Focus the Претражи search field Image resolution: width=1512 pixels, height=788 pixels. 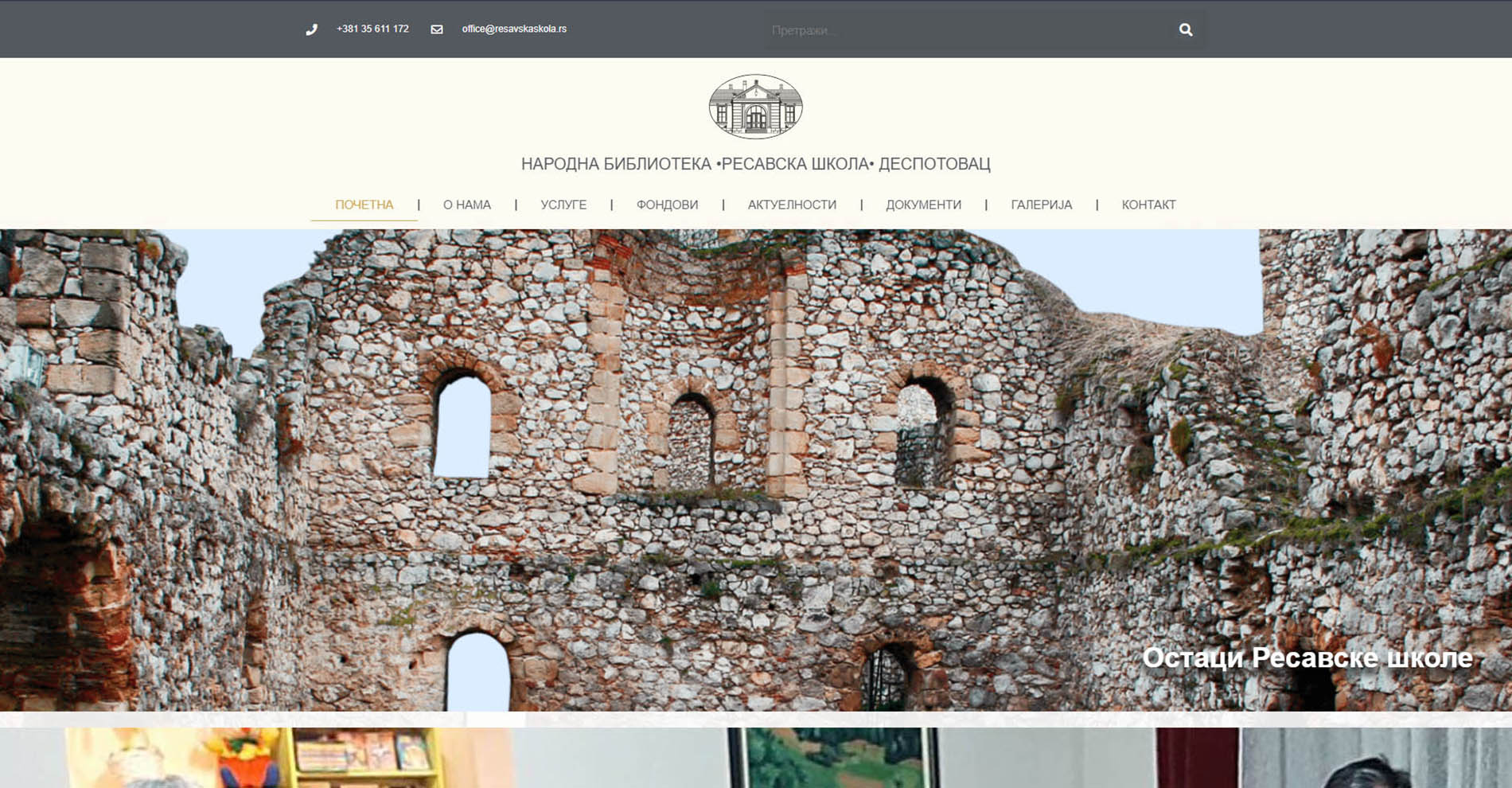[x=963, y=30]
